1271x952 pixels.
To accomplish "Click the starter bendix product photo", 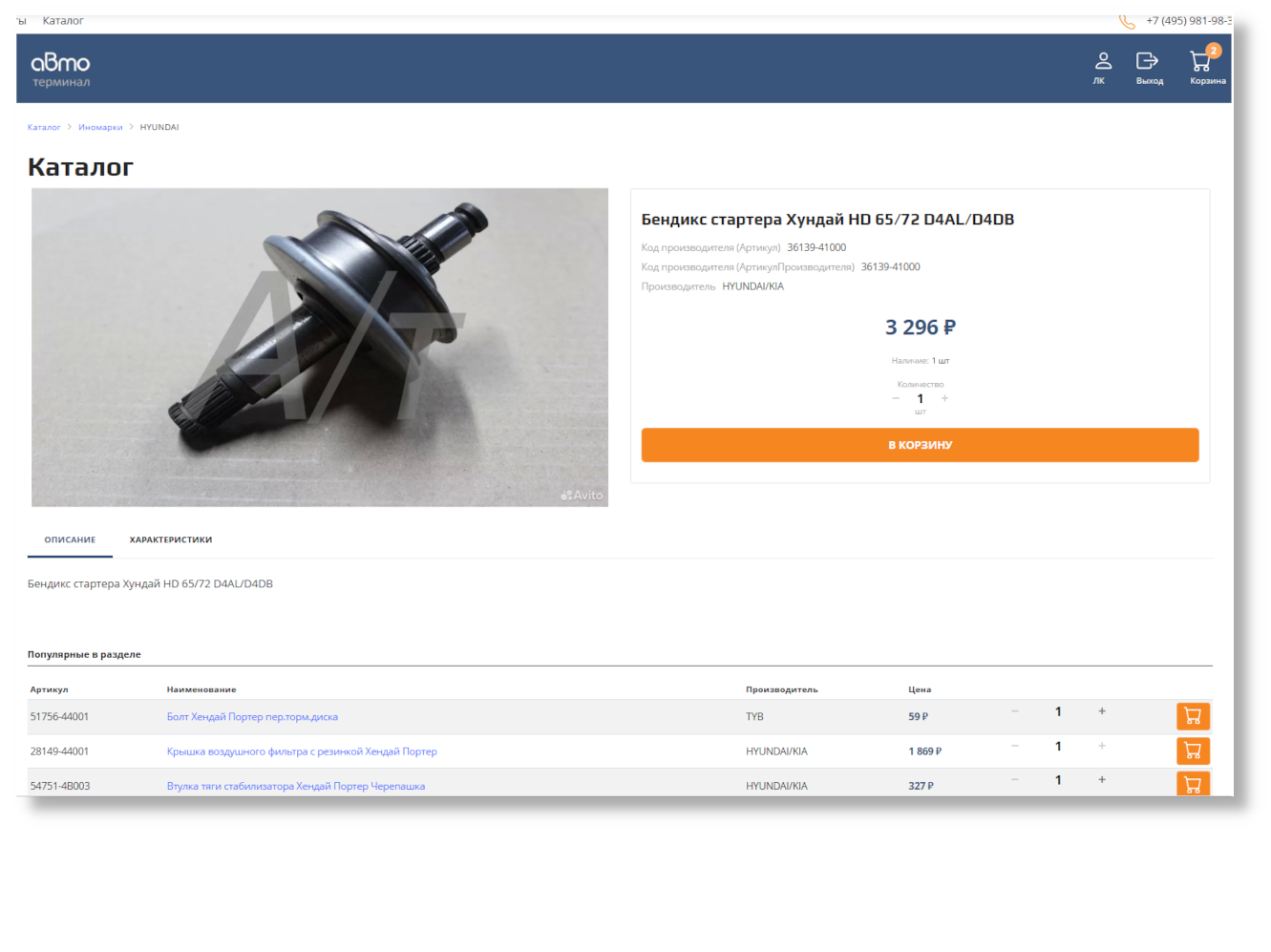I will pos(320,348).
